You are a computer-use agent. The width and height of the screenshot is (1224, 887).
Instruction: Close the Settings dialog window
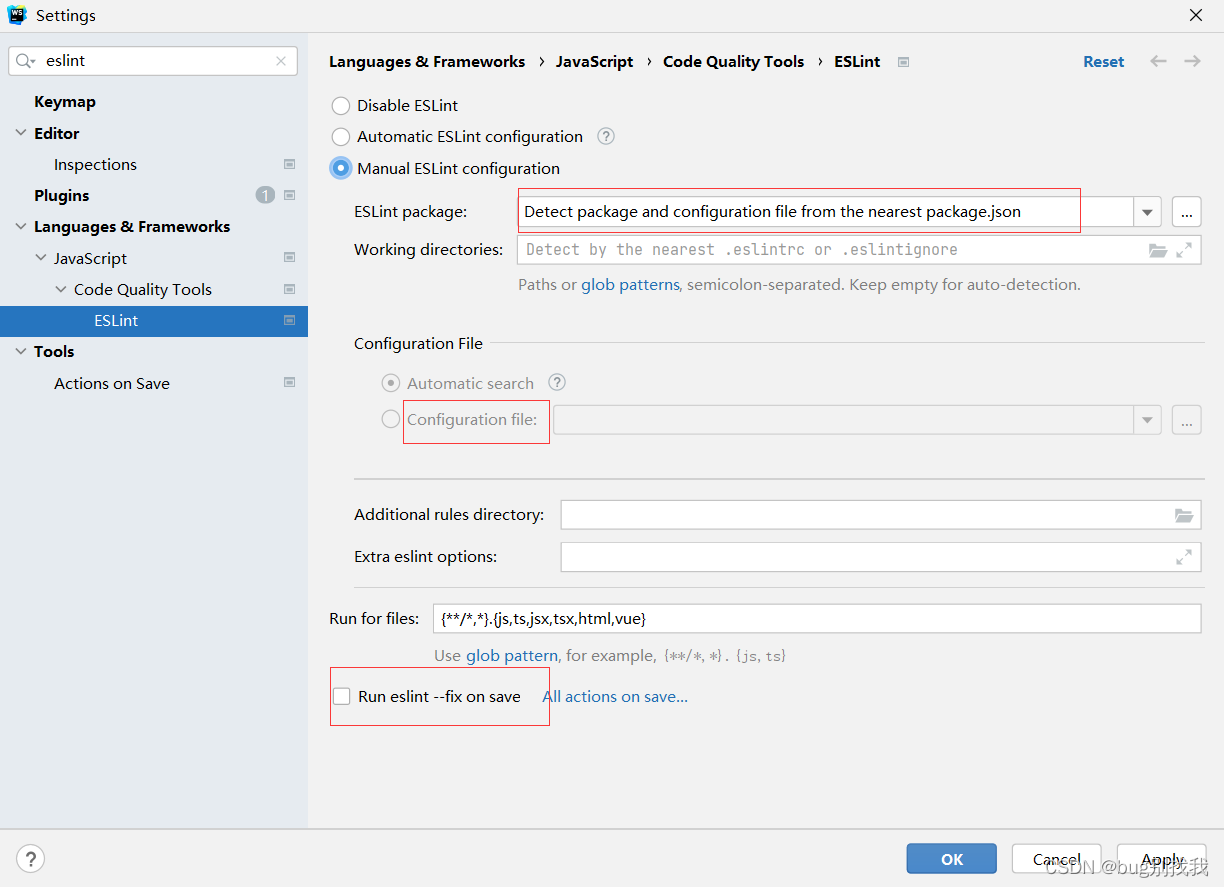(1196, 15)
